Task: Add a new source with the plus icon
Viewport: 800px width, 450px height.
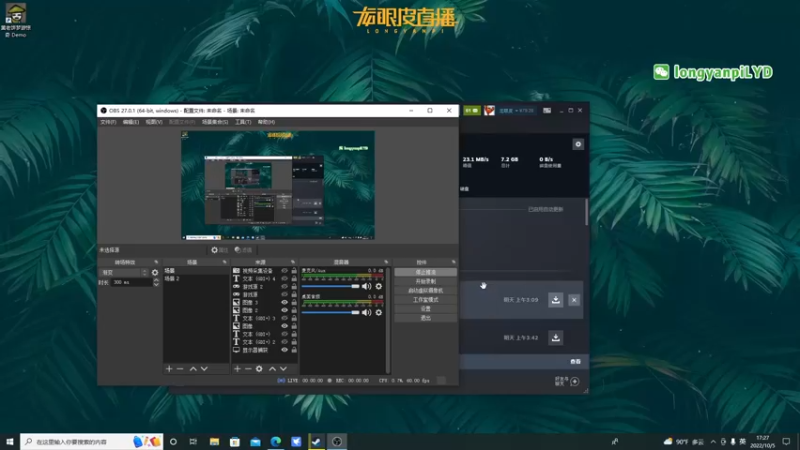Action: (x=237, y=369)
